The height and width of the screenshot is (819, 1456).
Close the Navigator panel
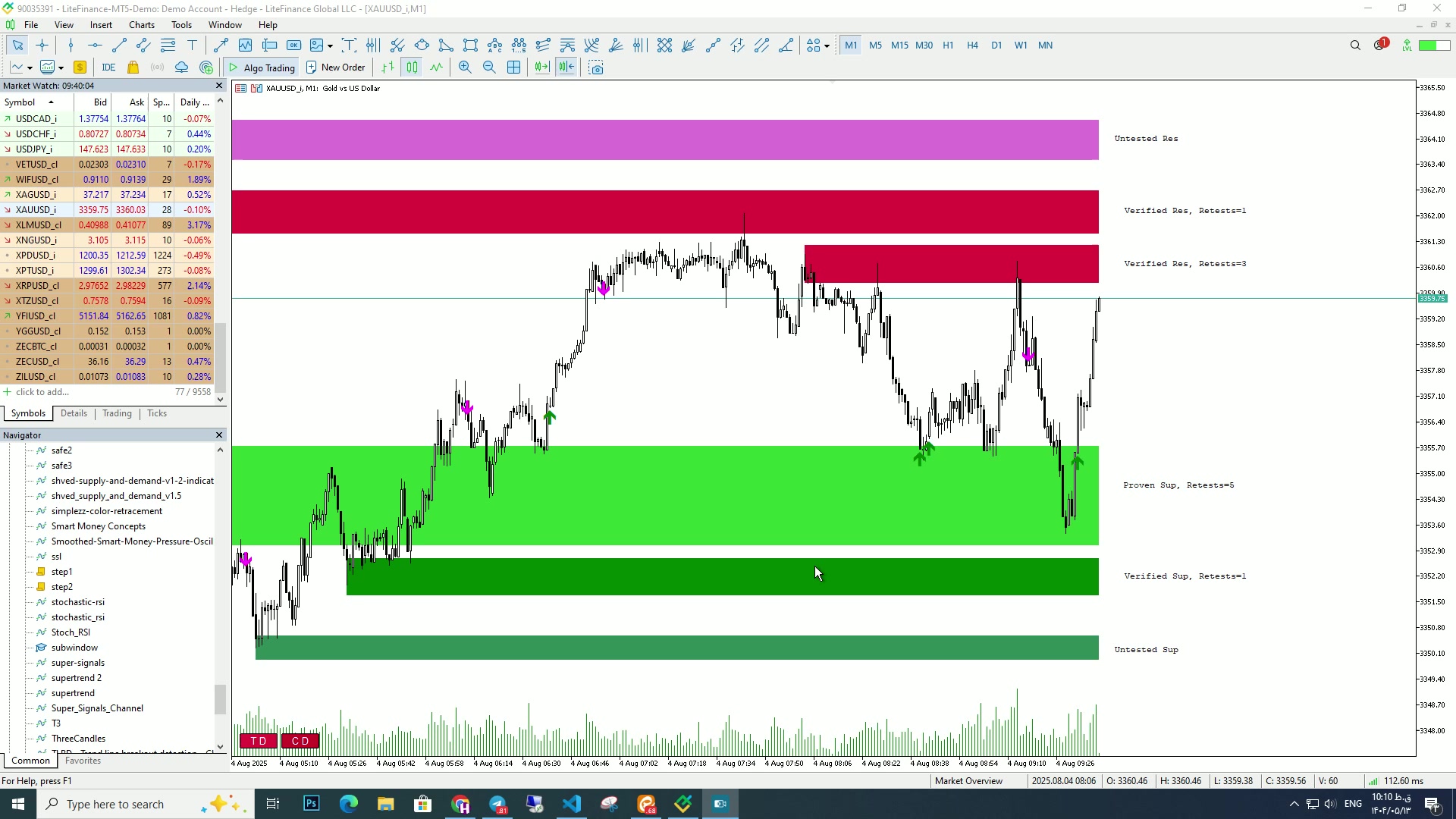[x=220, y=435]
